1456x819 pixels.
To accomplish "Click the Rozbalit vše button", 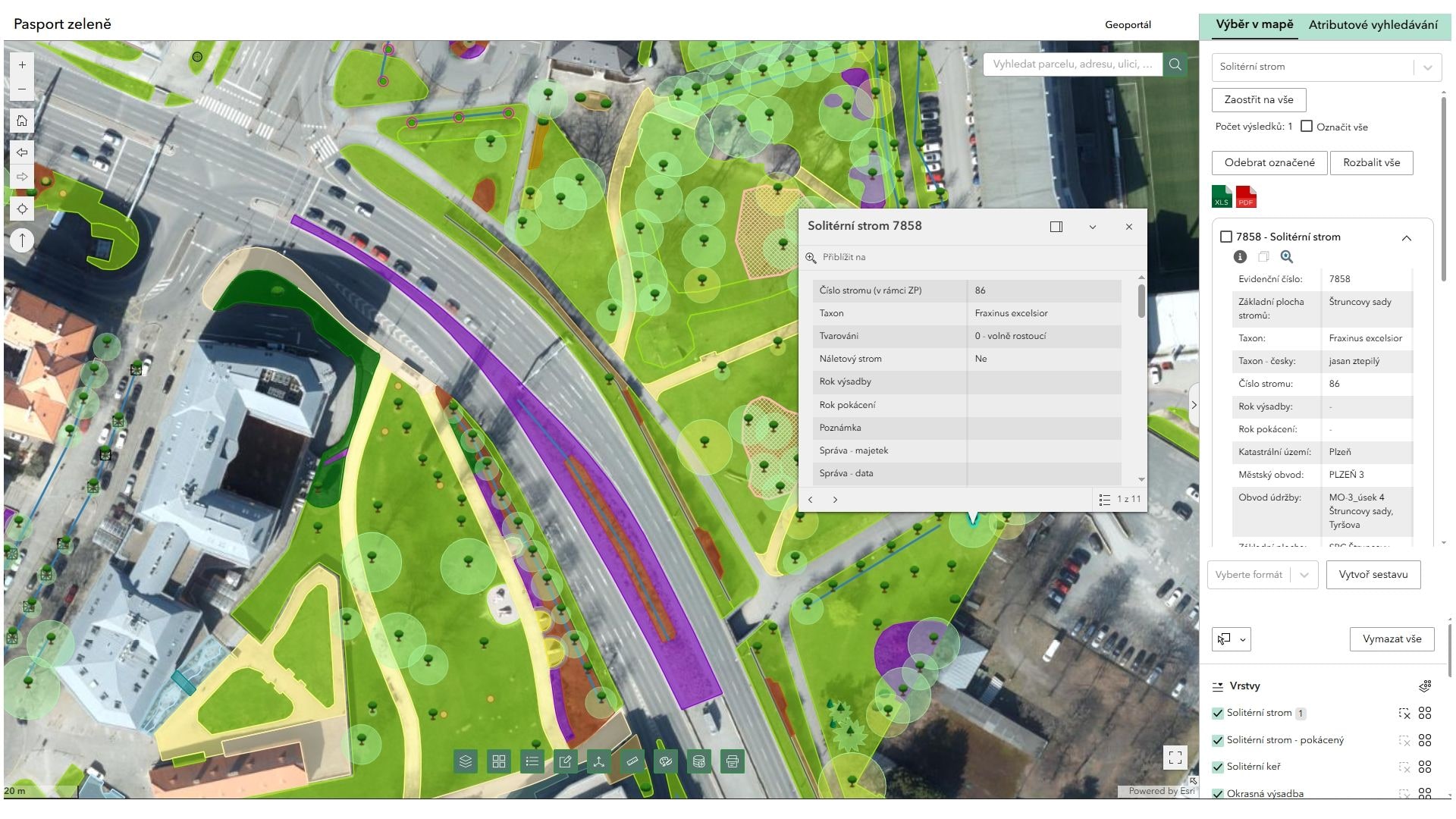I will coord(1371,163).
